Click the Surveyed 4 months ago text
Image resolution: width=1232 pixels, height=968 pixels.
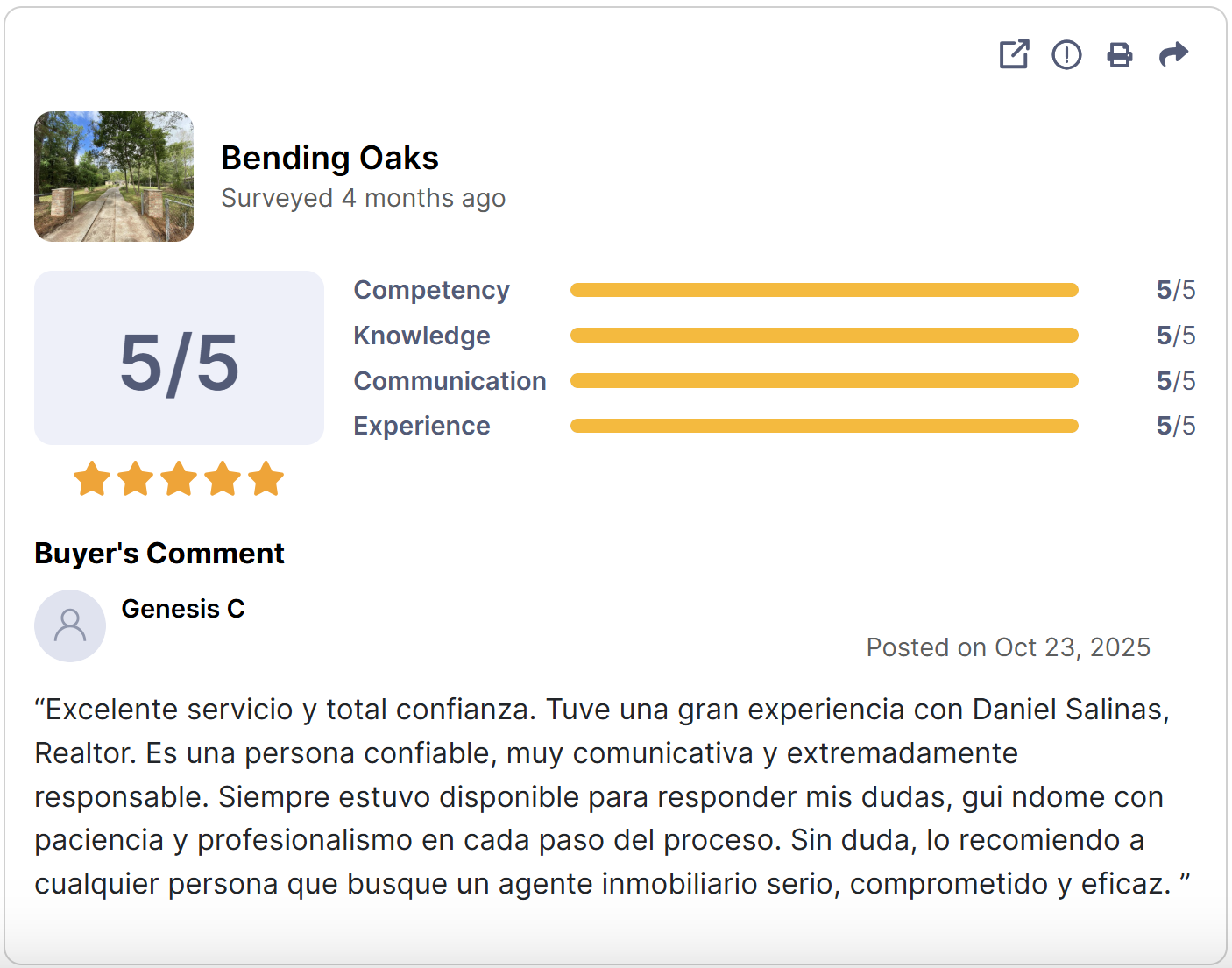(x=363, y=199)
